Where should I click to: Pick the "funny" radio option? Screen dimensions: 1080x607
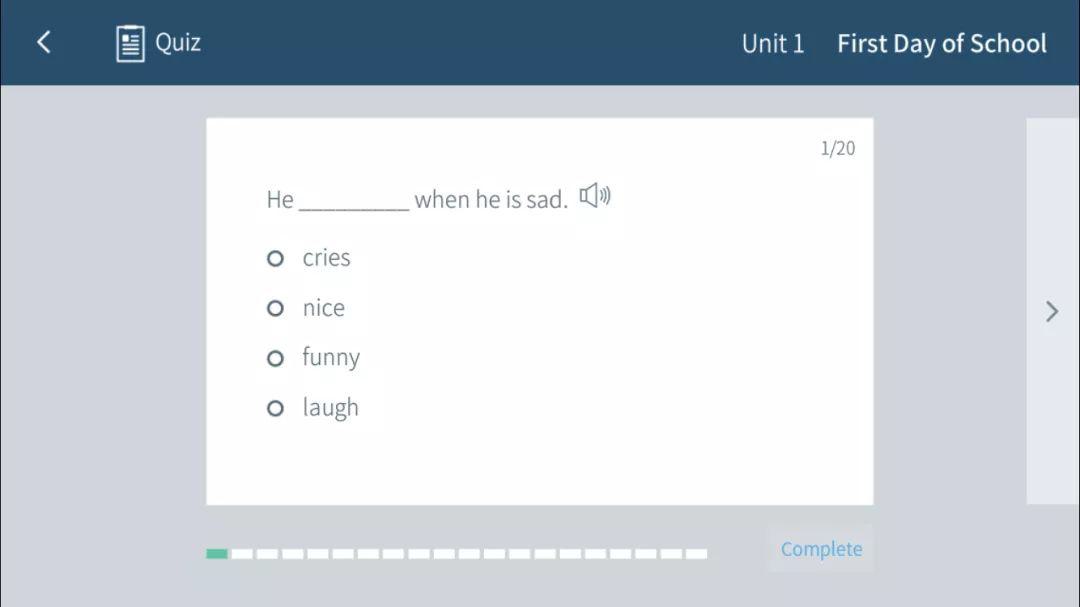(276, 358)
